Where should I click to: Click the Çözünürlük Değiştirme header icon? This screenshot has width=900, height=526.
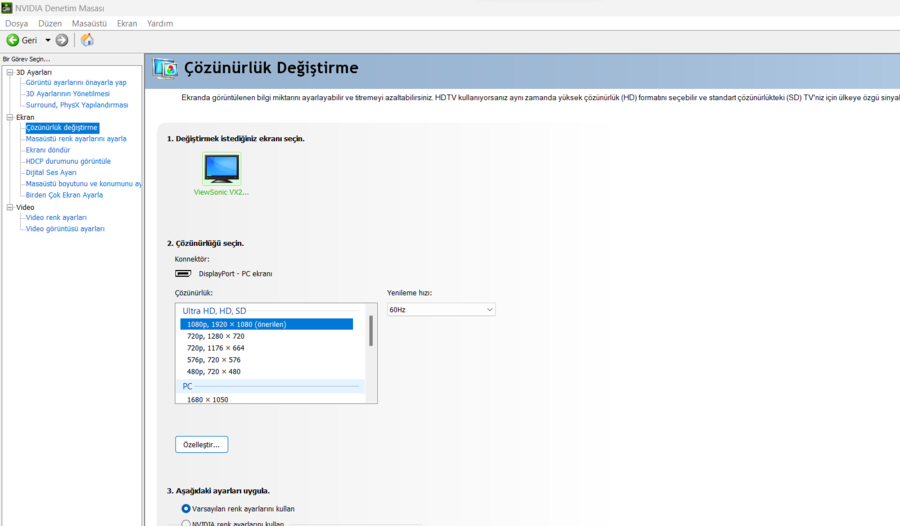tap(165, 68)
